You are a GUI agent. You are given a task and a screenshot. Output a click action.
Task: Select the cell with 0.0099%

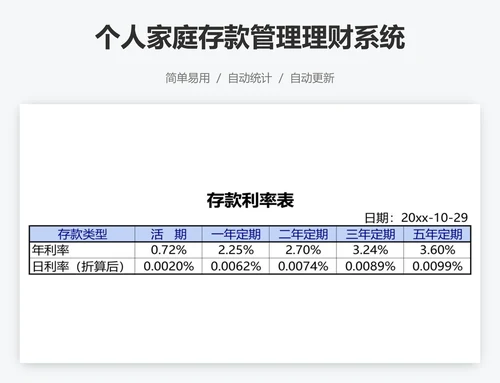pos(437,266)
